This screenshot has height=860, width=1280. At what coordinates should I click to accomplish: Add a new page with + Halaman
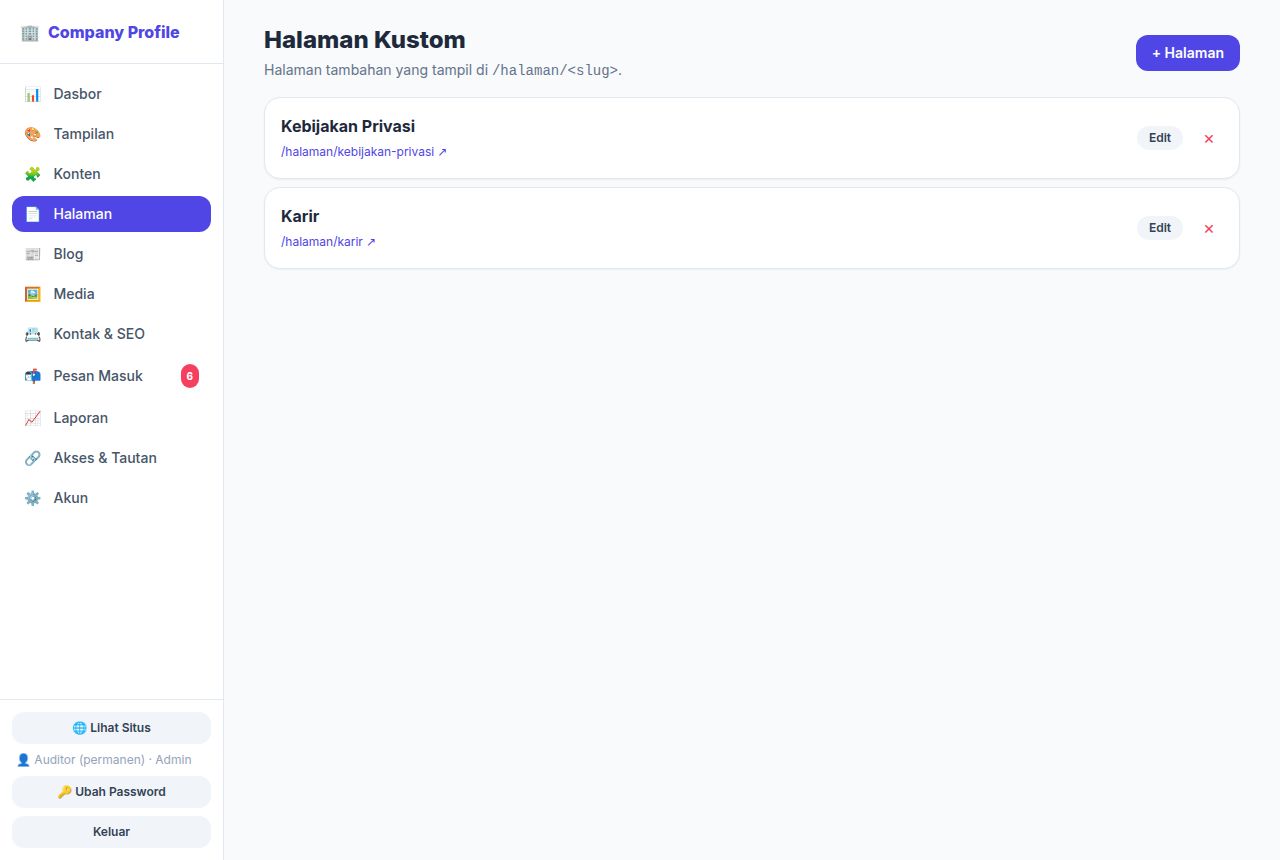[x=1187, y=53]
